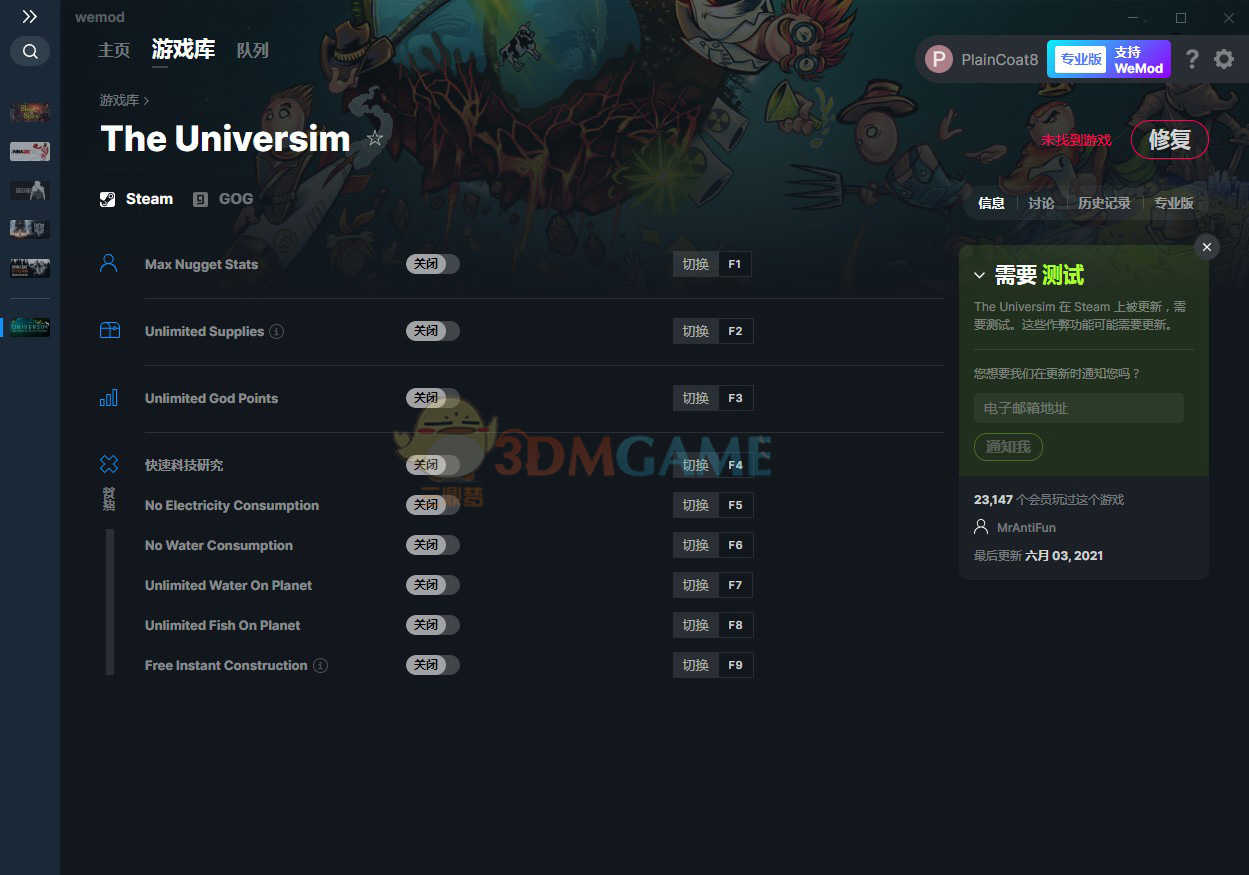Show info icon beside Unlimited Supplies

[x=277, y=331]
